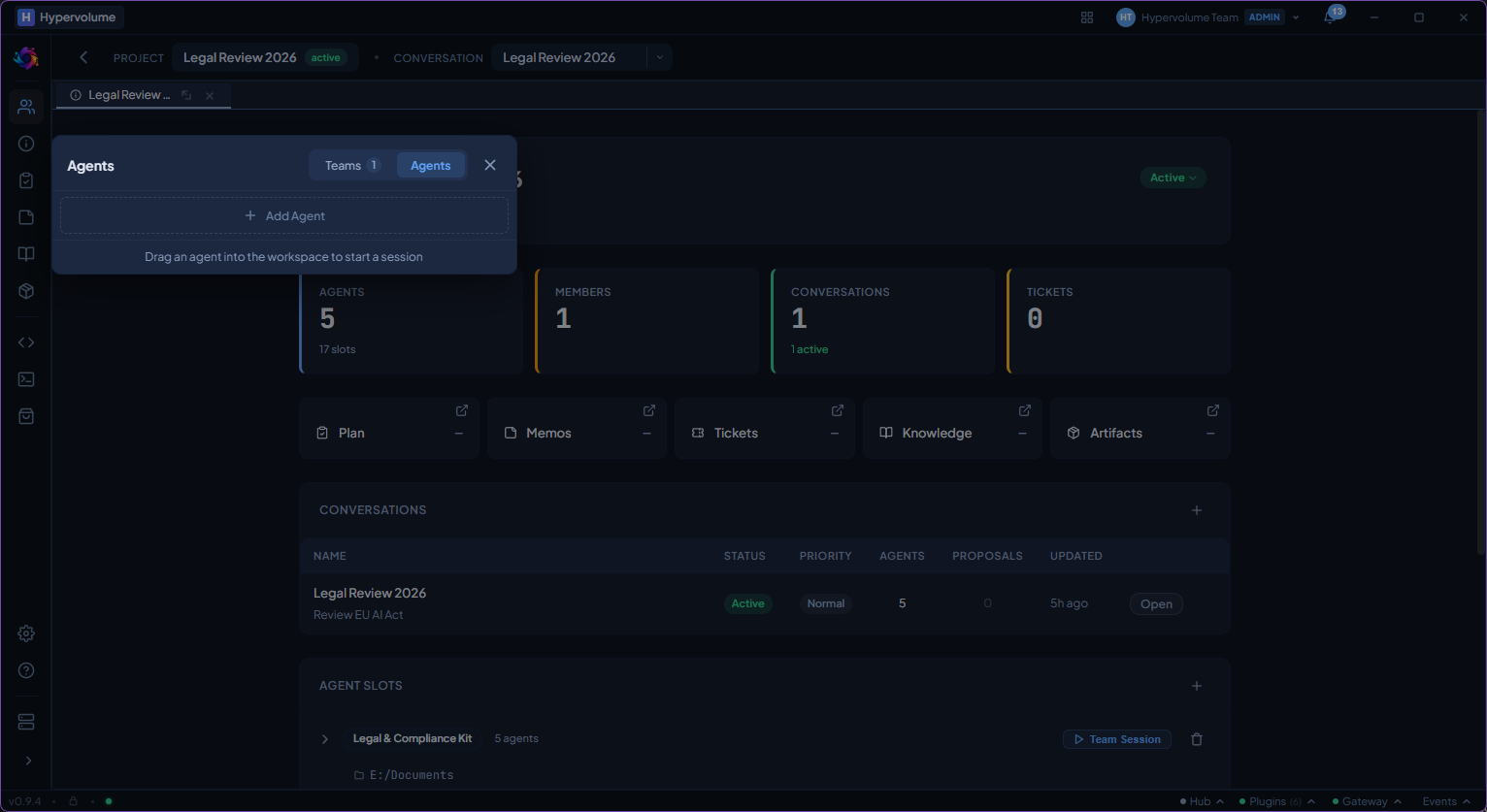
Task: Click the Members stat card
Action: [647, 321]
